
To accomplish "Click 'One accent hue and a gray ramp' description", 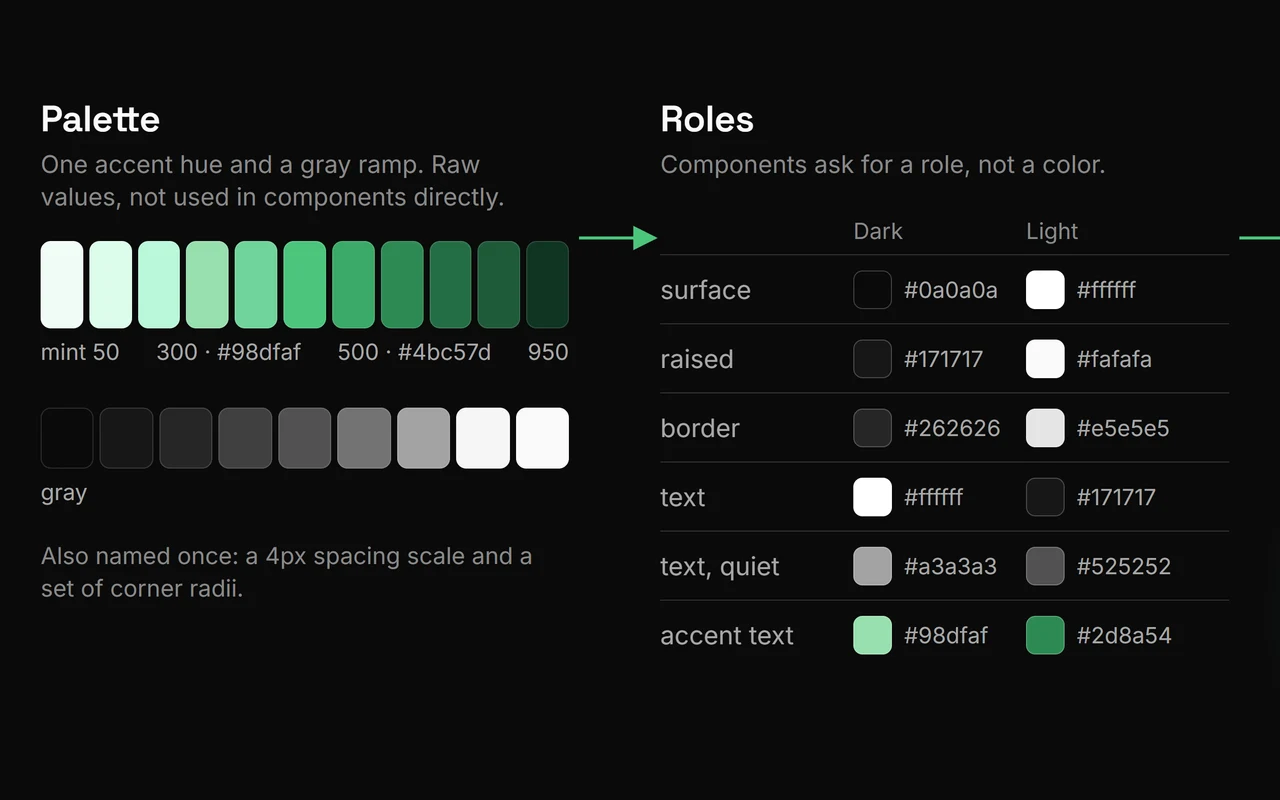I will pyautogui.click(x=273, y=181).
